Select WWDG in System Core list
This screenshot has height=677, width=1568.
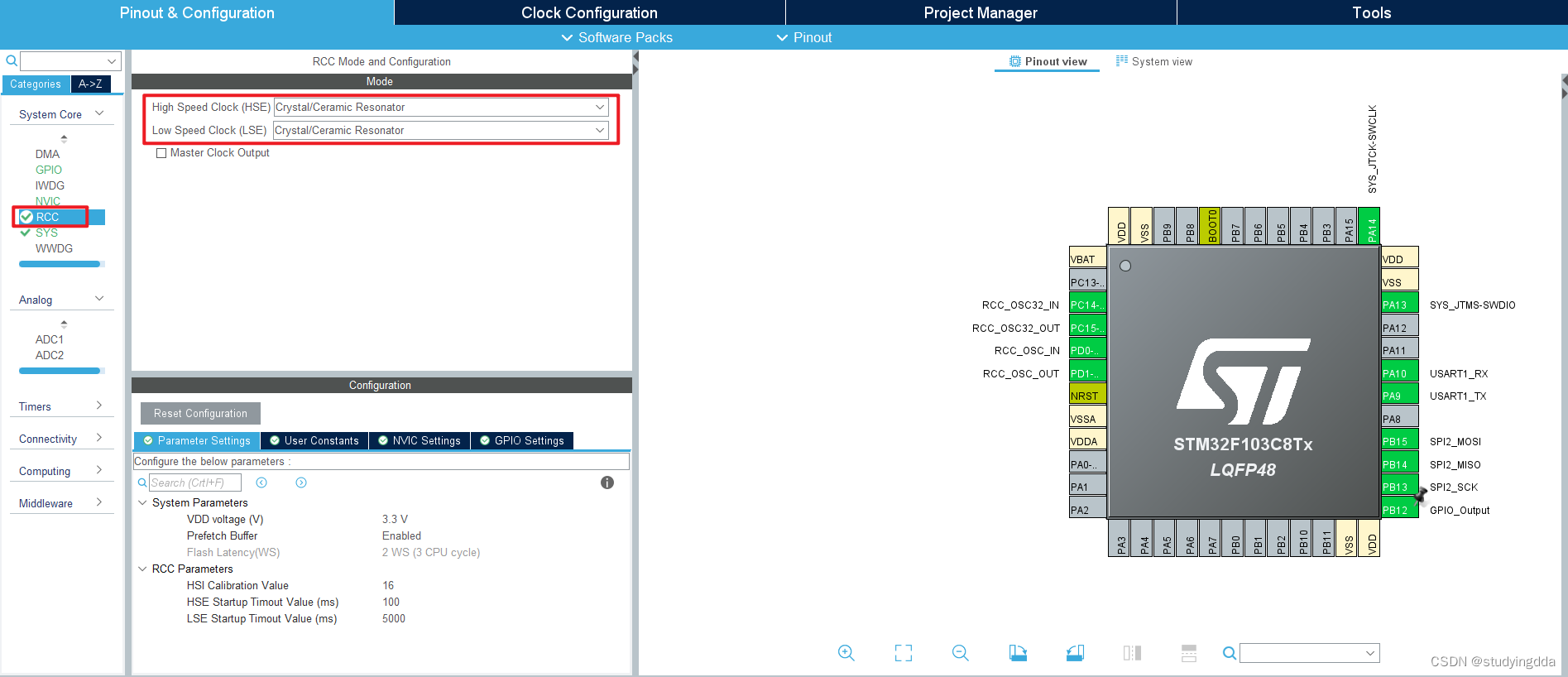point(54,248)
